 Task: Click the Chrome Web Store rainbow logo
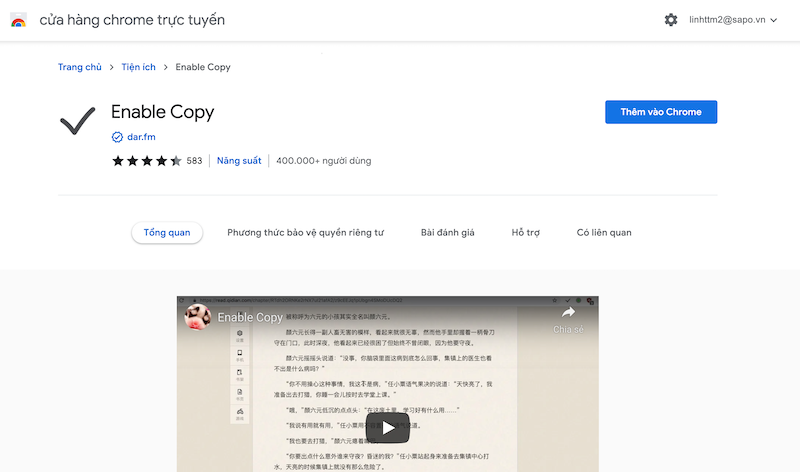click(x=18, y=20)
